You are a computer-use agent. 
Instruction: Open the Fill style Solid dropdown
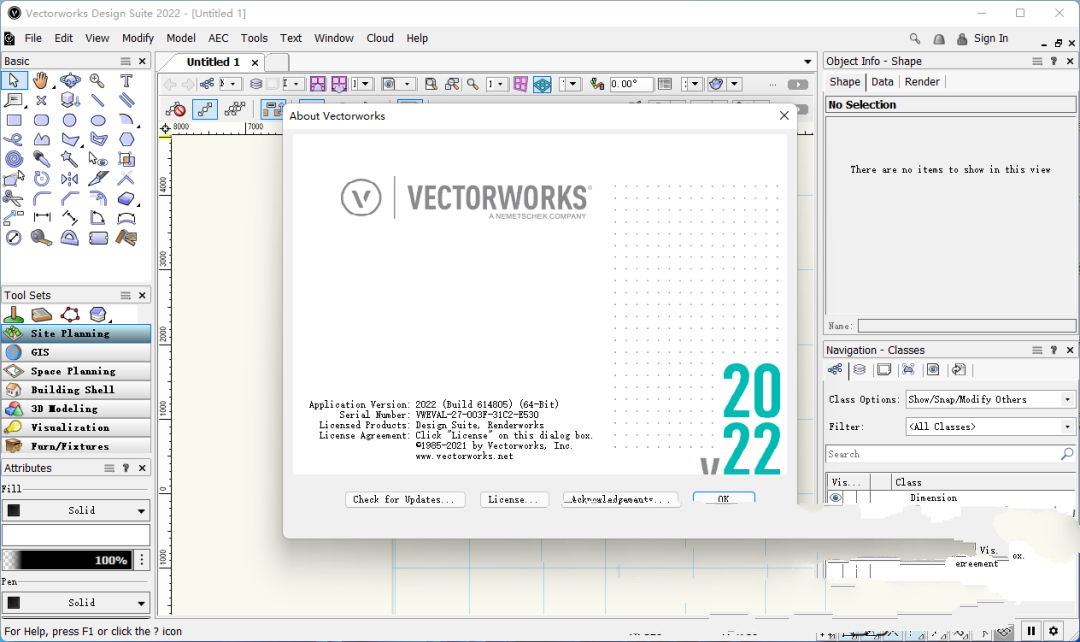tap(76, 510)
